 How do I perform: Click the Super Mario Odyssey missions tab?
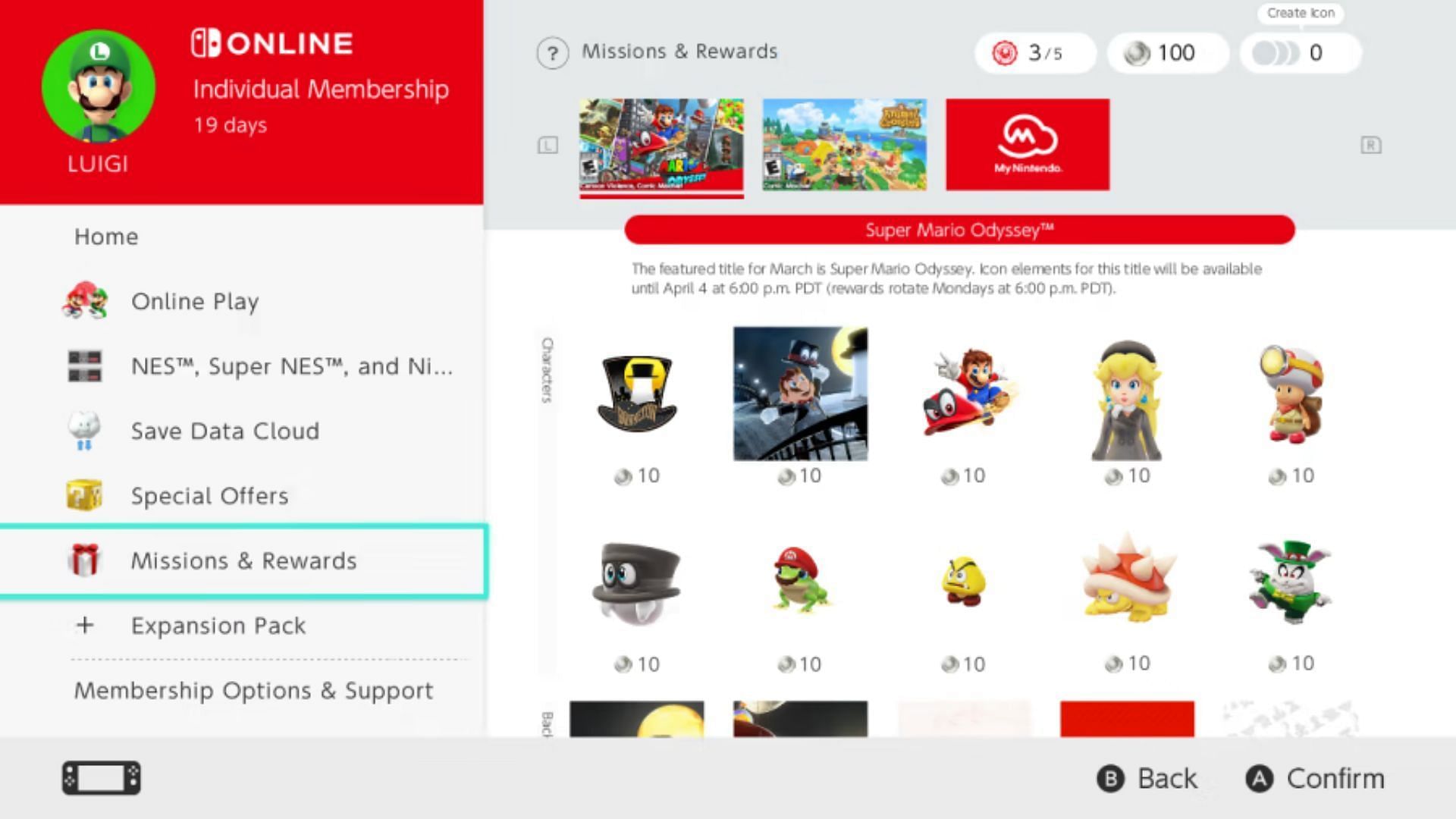pos(661,145)
